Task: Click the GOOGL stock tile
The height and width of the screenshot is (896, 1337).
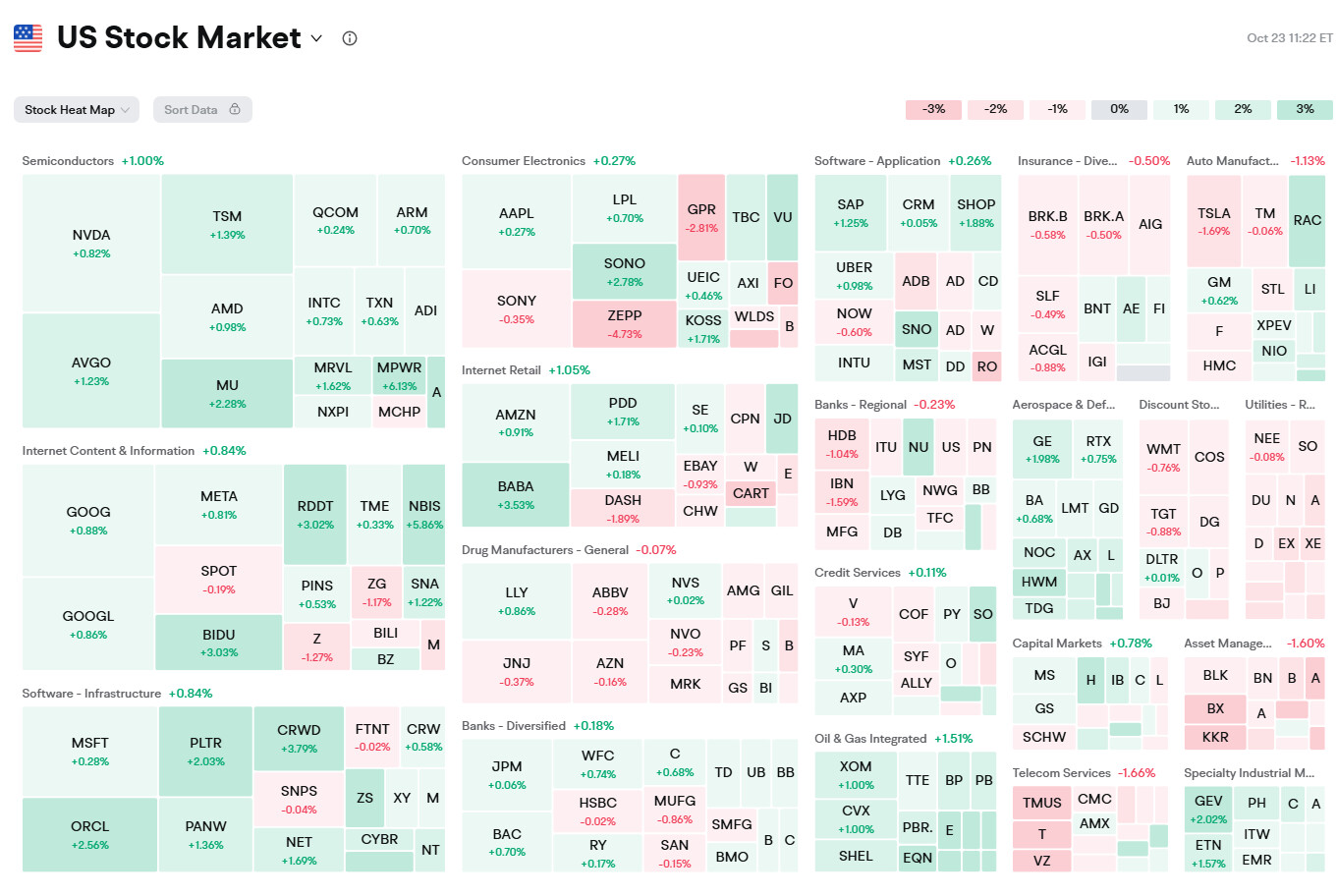Action: [88, 624]
